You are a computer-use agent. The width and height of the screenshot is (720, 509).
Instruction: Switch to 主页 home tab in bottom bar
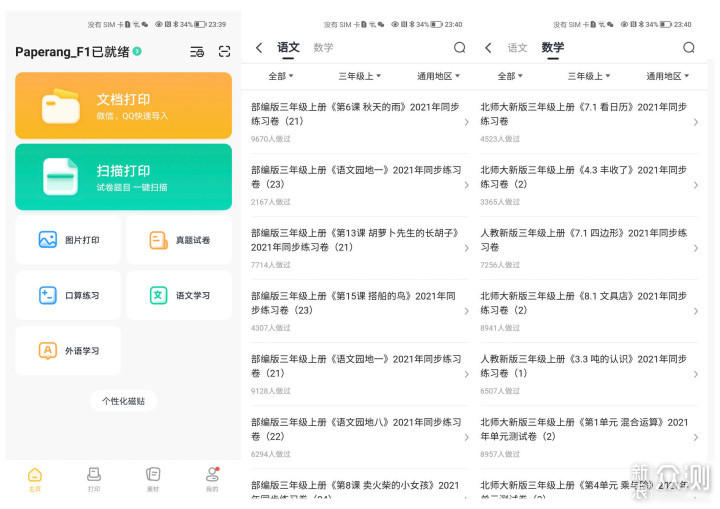[35, 479]
